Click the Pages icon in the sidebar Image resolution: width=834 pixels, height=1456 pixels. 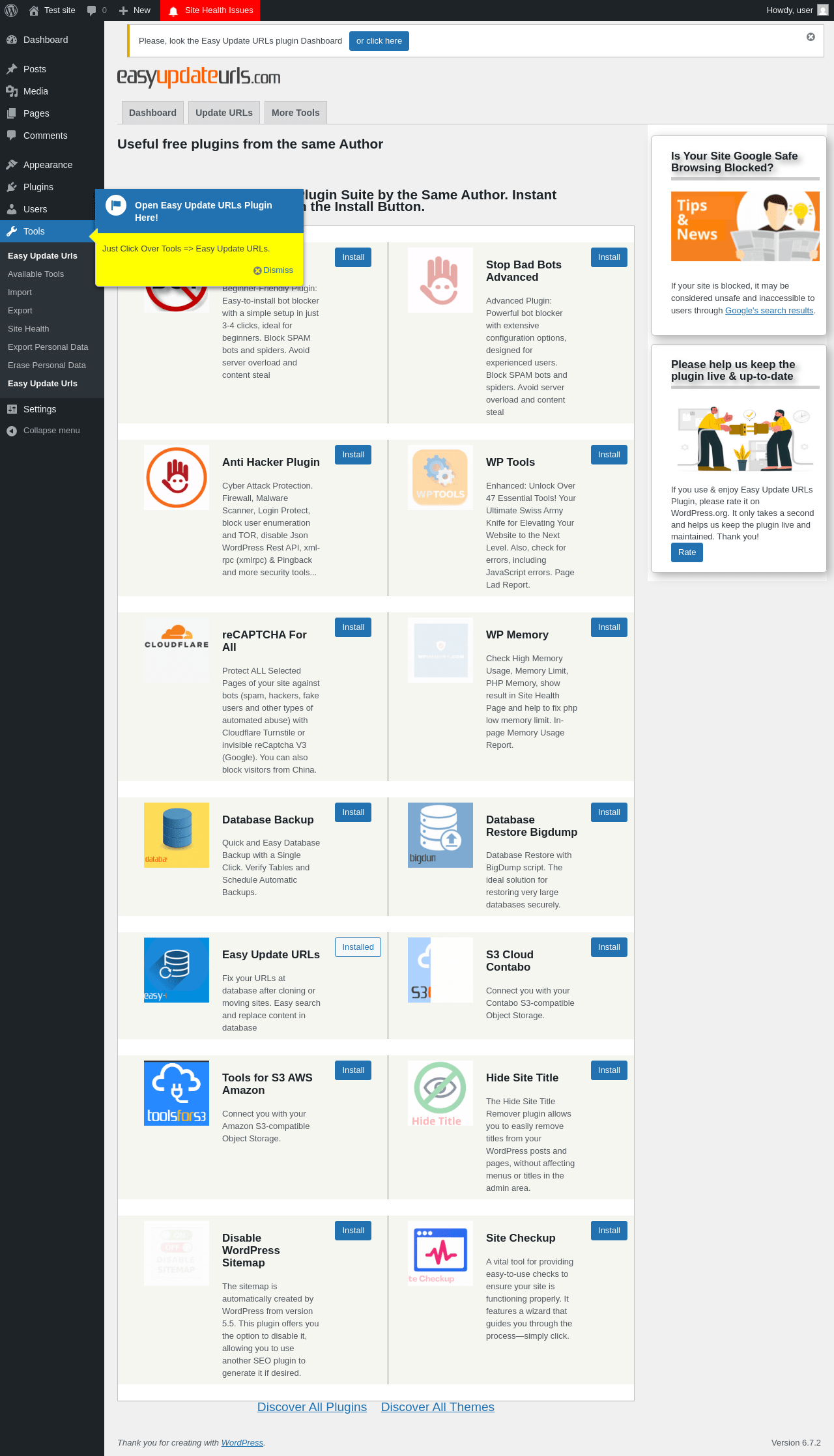coord(12,113)
